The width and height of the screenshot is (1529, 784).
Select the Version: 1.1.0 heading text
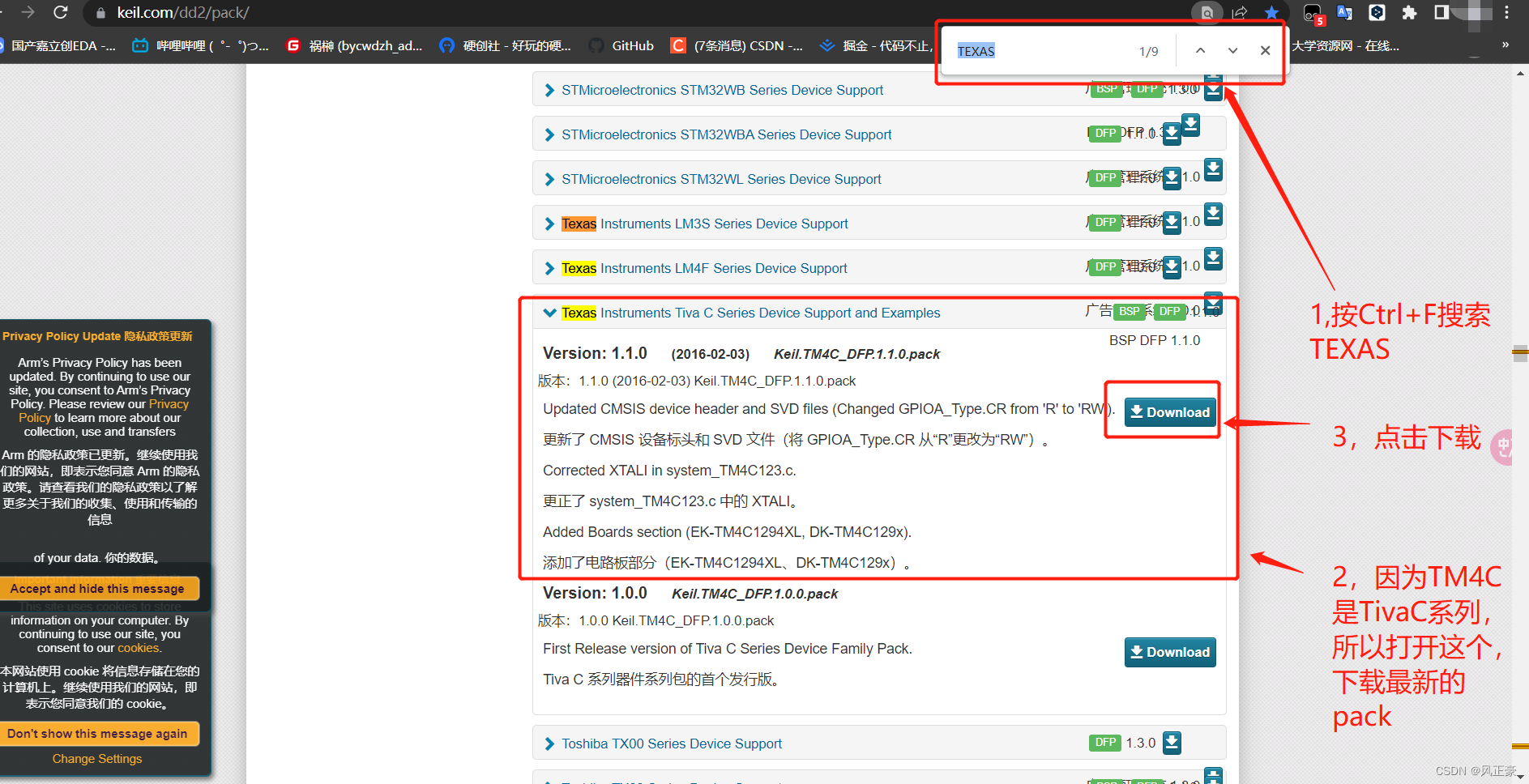tap(595, 353)
